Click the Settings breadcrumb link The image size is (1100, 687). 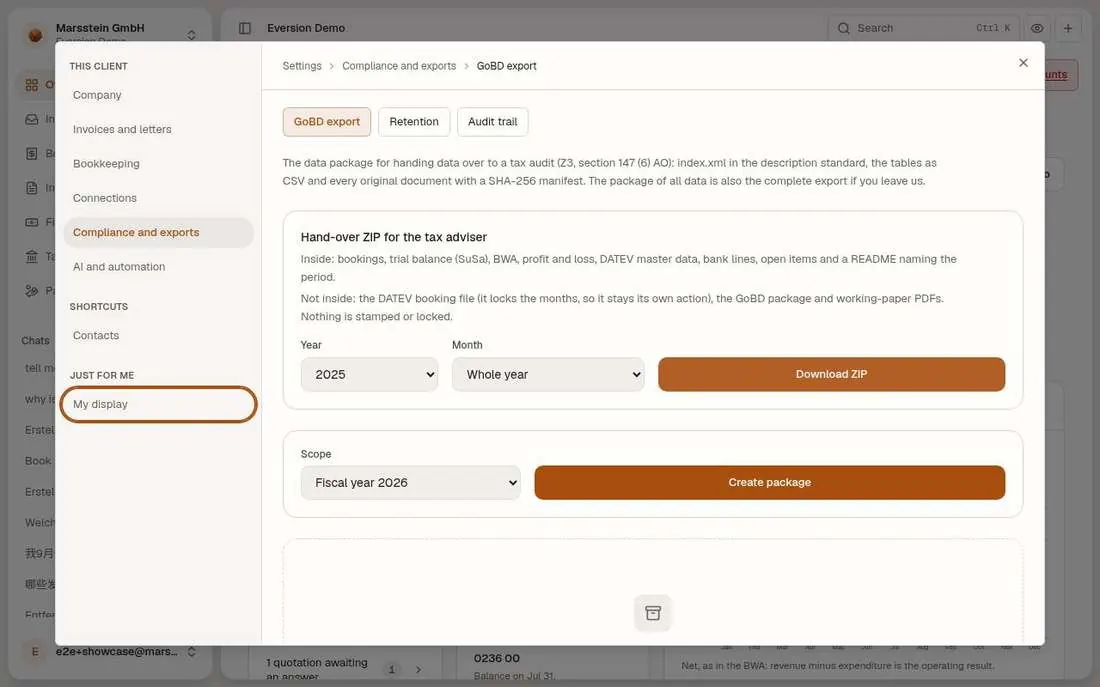[x=302, y=66]
